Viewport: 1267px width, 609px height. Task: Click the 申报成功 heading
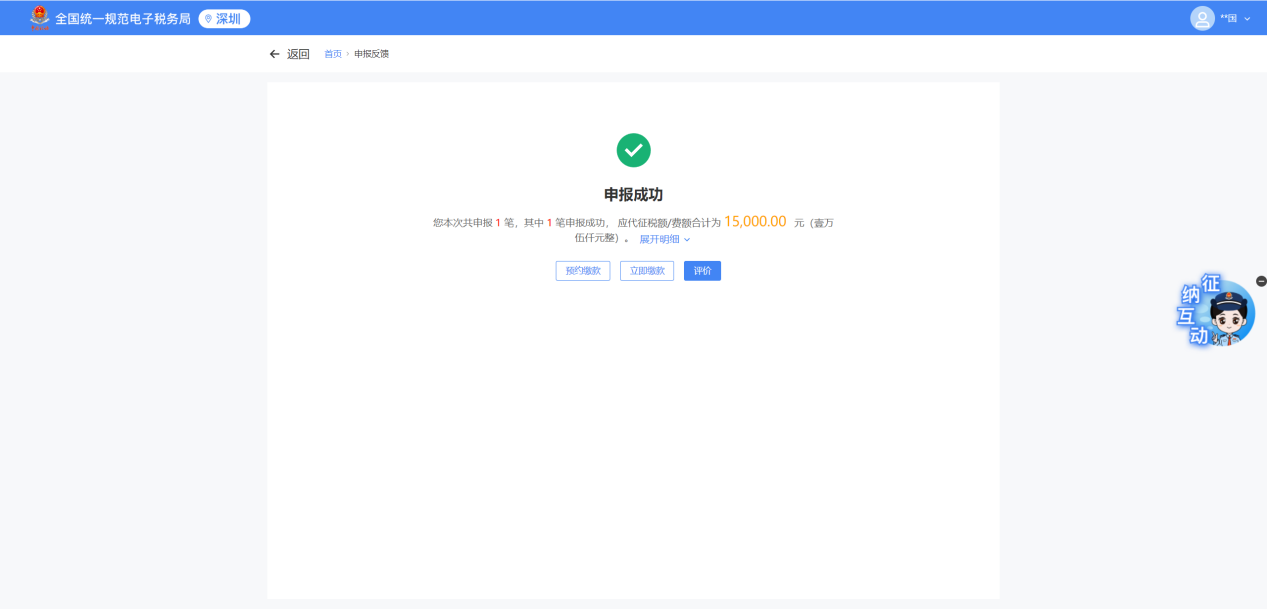(x=633, y=194)
